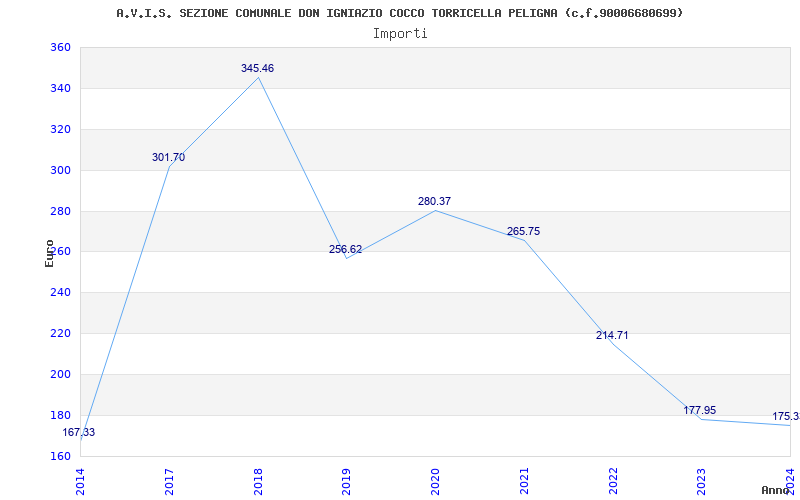Select the 2020 x-axis year label
This screenshot has height=500, width=800.
coord(436,481)
